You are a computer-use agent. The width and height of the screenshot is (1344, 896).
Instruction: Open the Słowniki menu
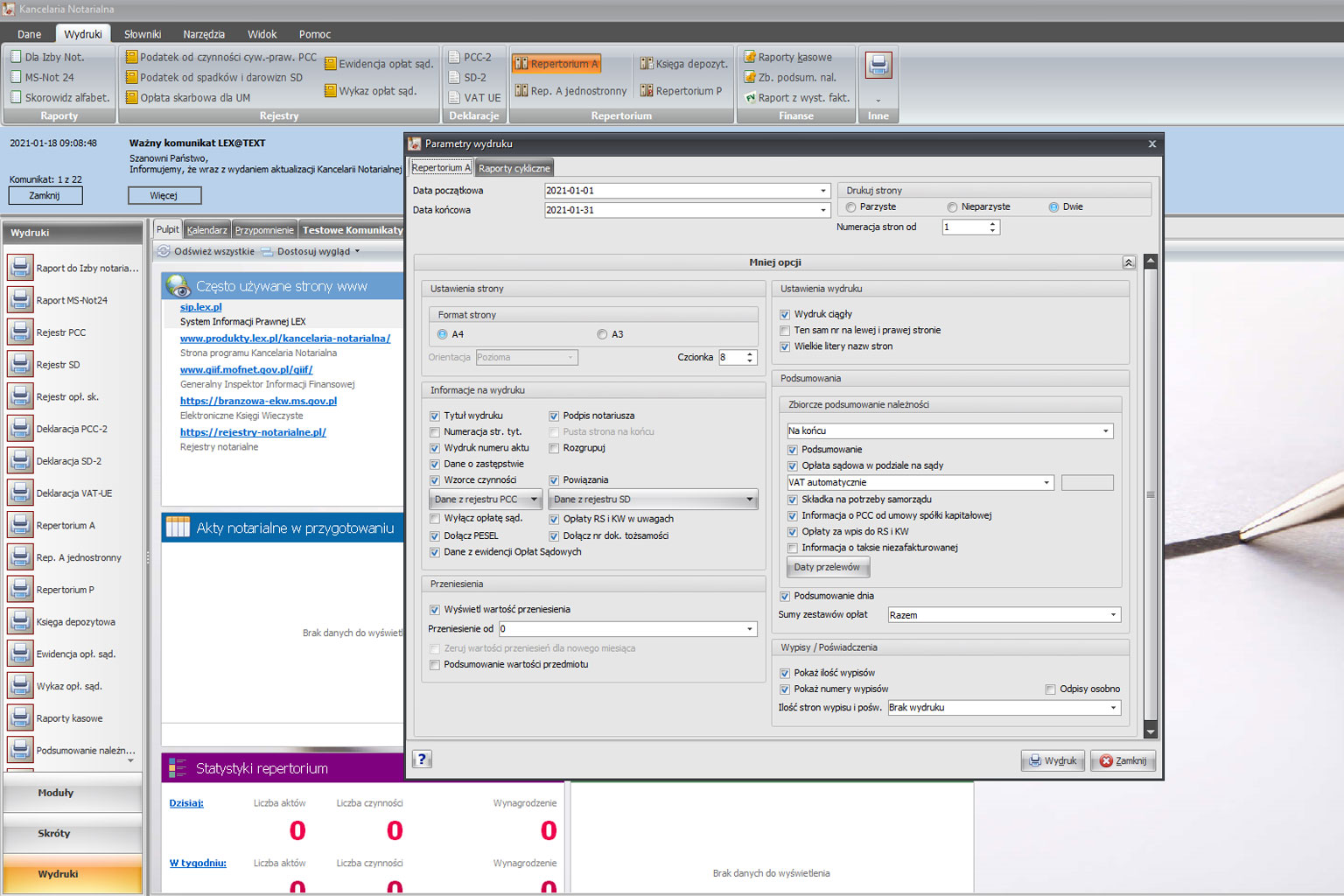[x=142, y=34]
